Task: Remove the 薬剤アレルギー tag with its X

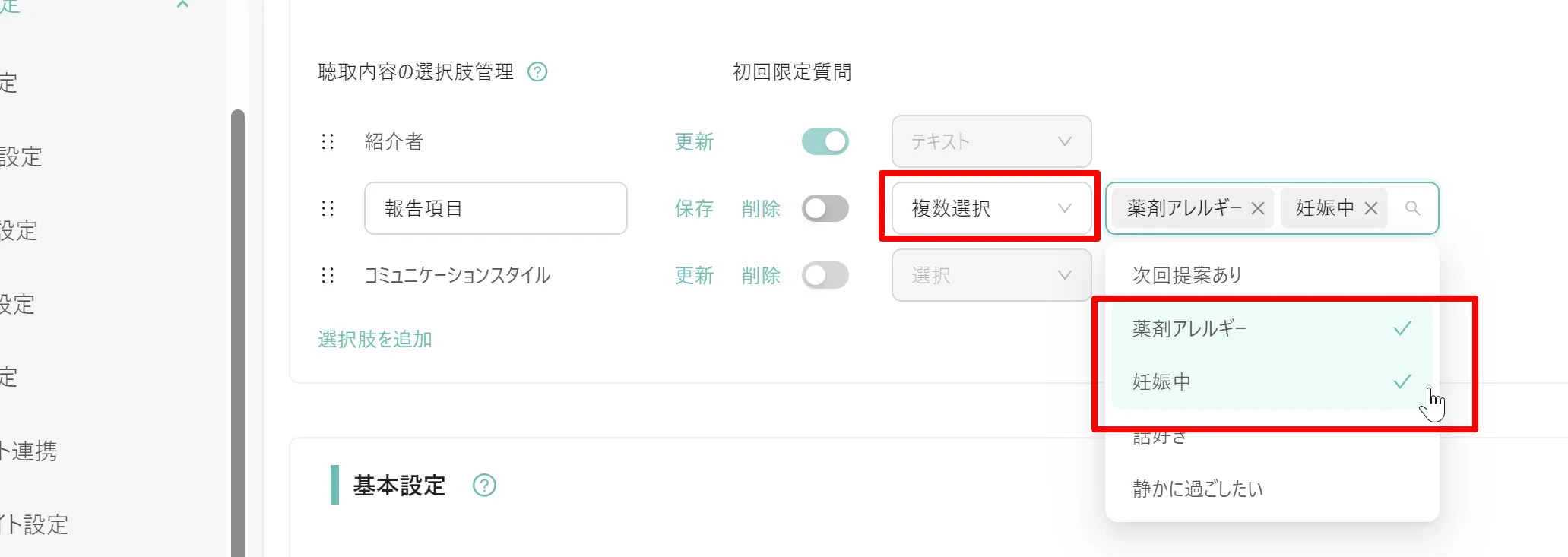Action: pos(1258,208)
